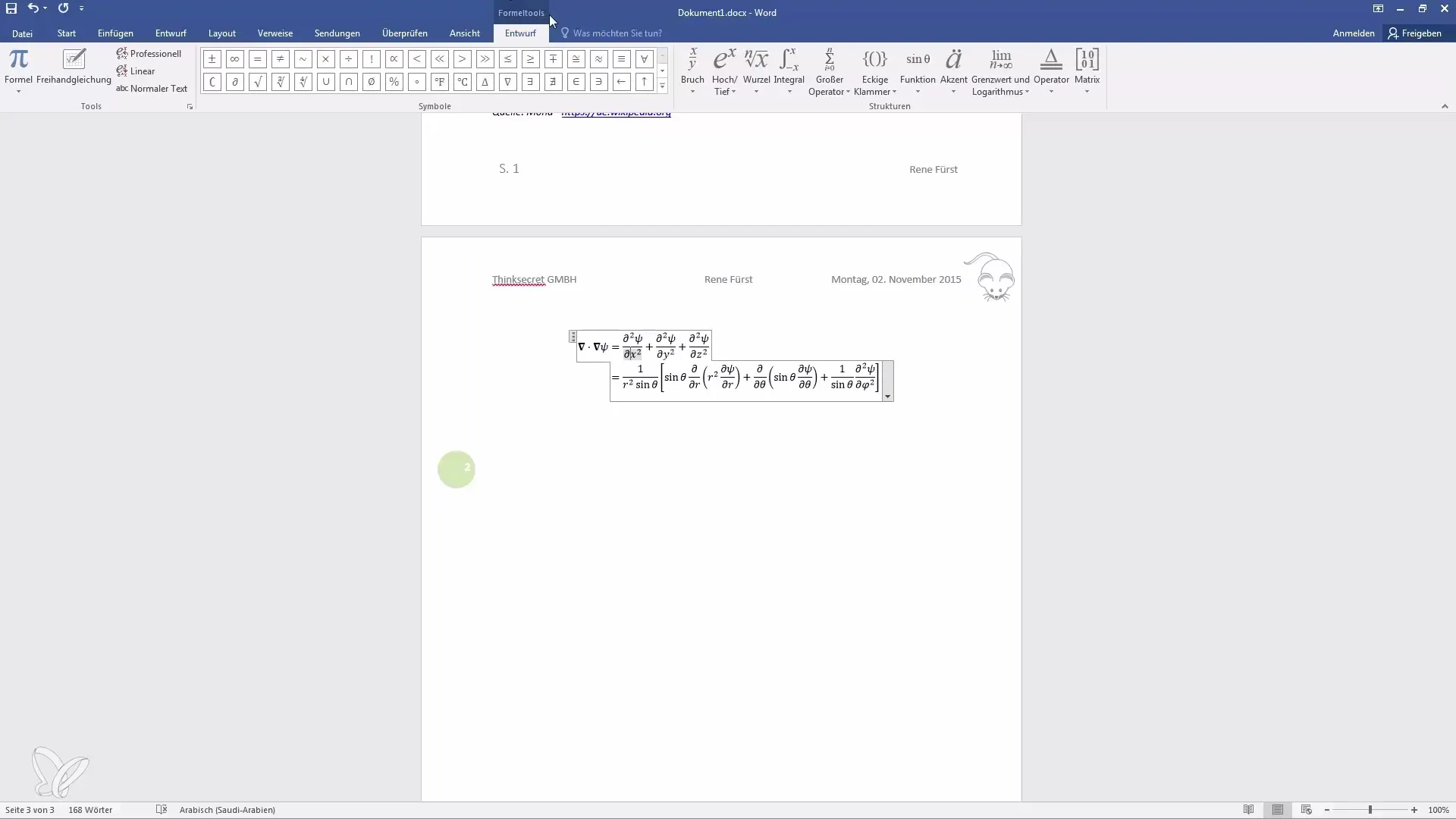
Task: Toggle Professionell formula display mode
Action: (149, 53)
